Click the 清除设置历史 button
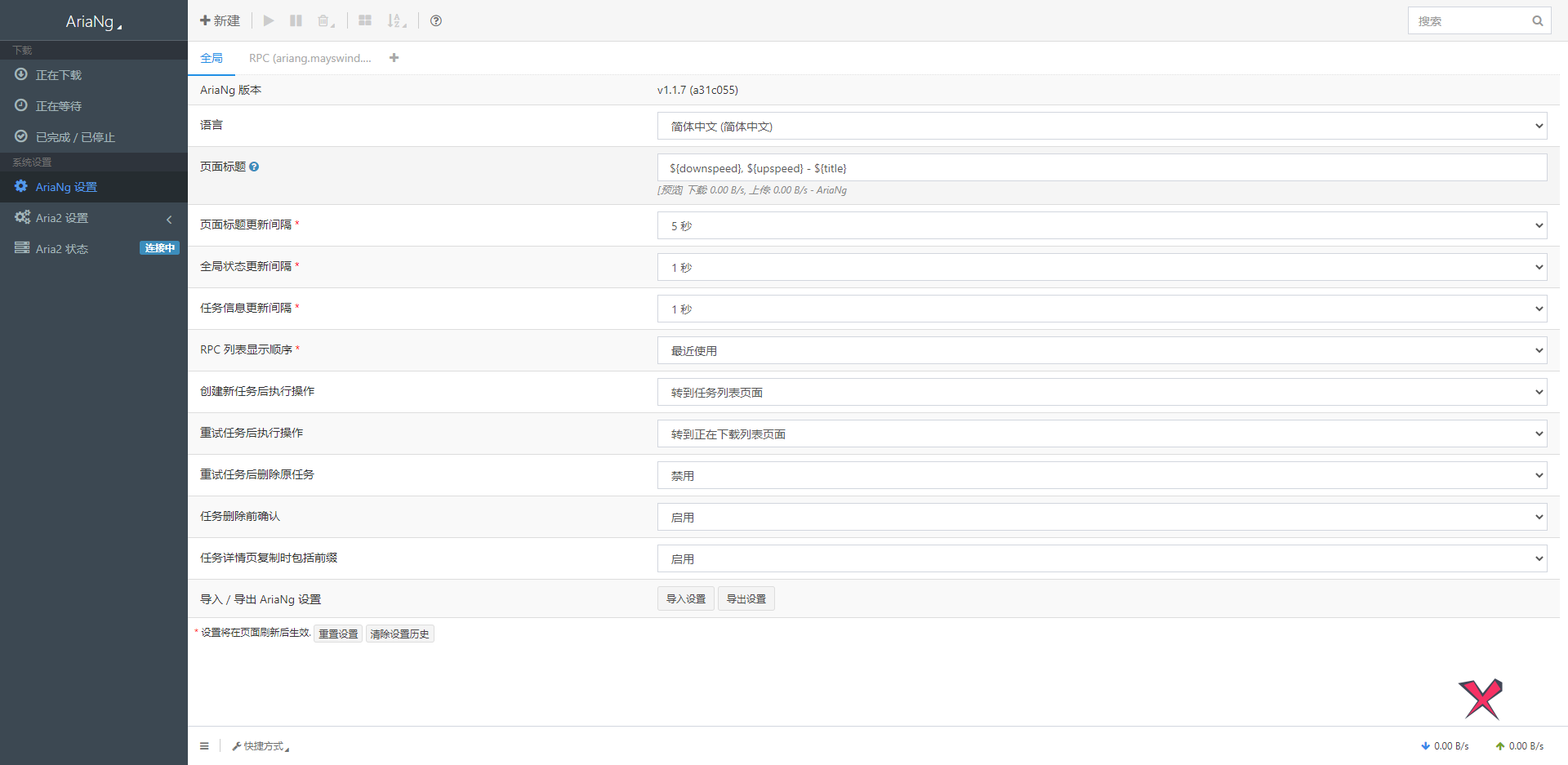 pos(400,634)
